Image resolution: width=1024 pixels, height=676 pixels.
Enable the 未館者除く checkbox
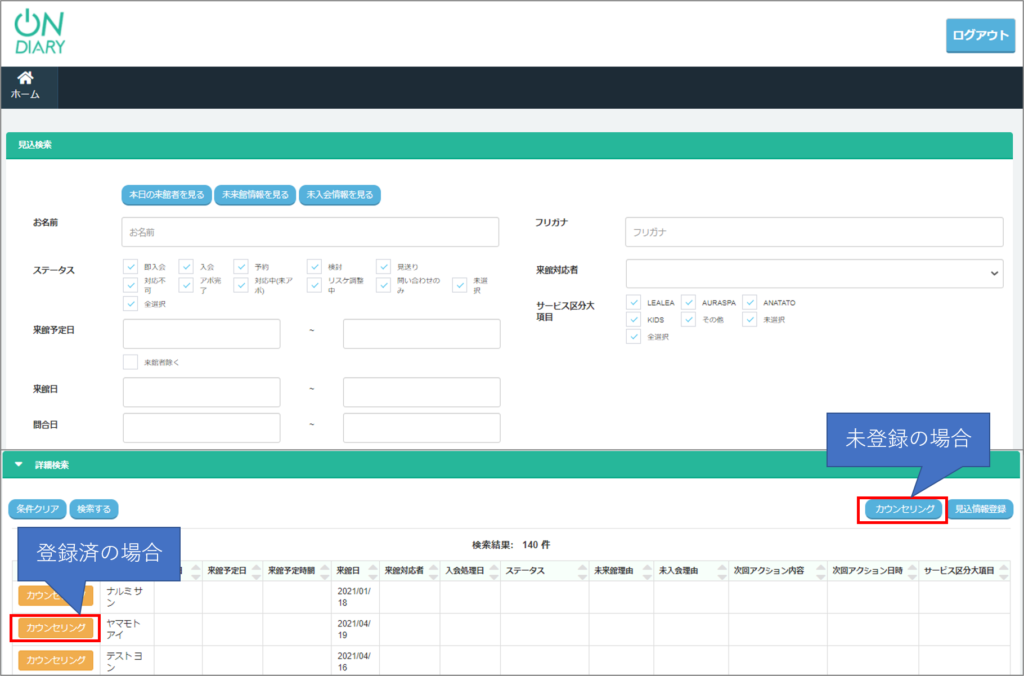131,362
